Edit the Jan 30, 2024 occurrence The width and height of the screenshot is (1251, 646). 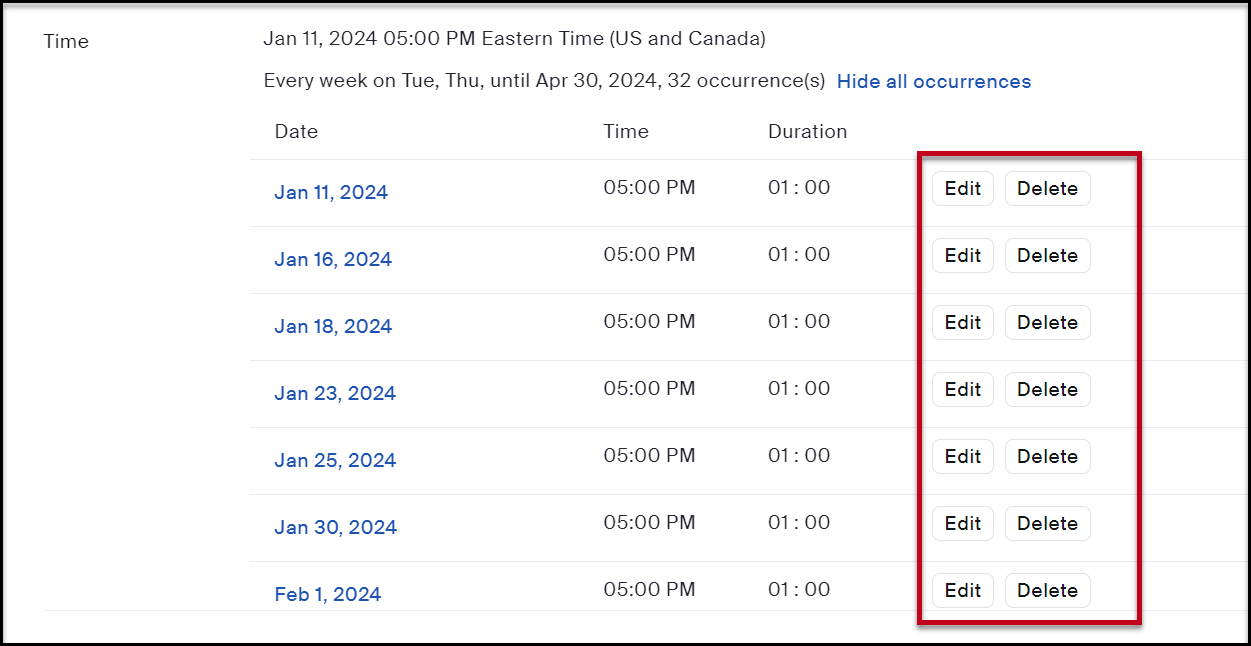pos(962,524)
